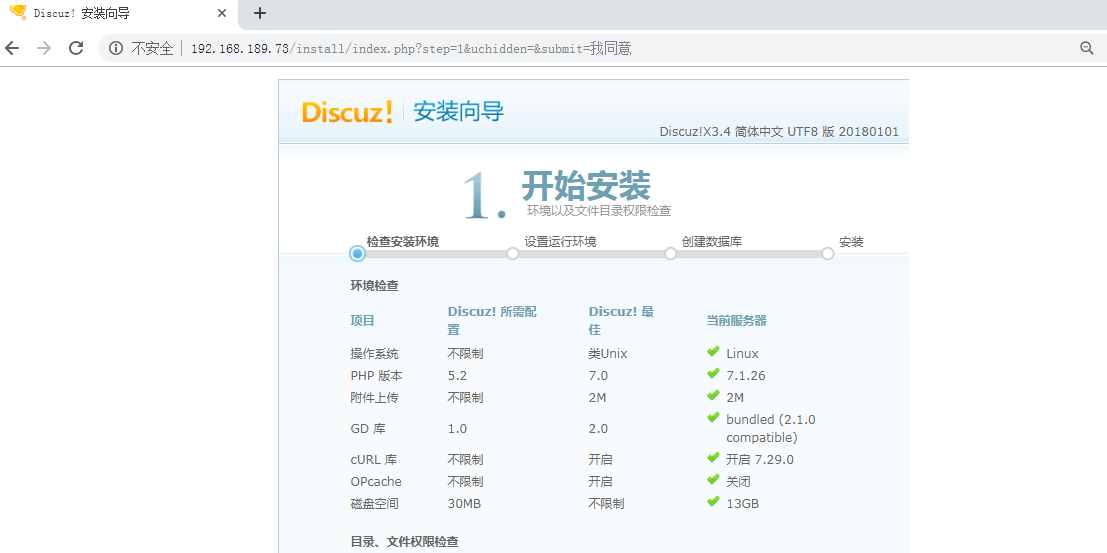Click the 项目 column header
The image size is (1107, 553).
(363, 321)
